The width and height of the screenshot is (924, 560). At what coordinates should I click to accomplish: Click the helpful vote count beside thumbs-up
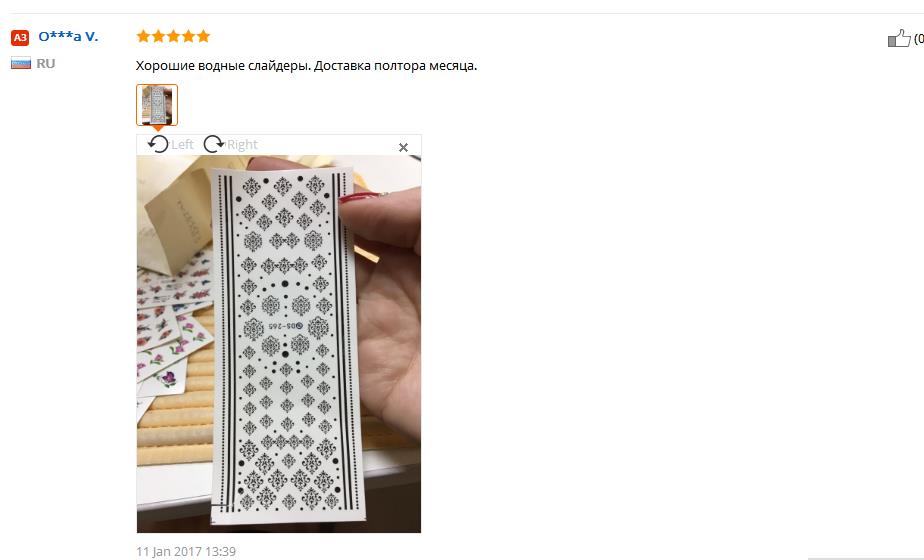click(x=918, y=39)
